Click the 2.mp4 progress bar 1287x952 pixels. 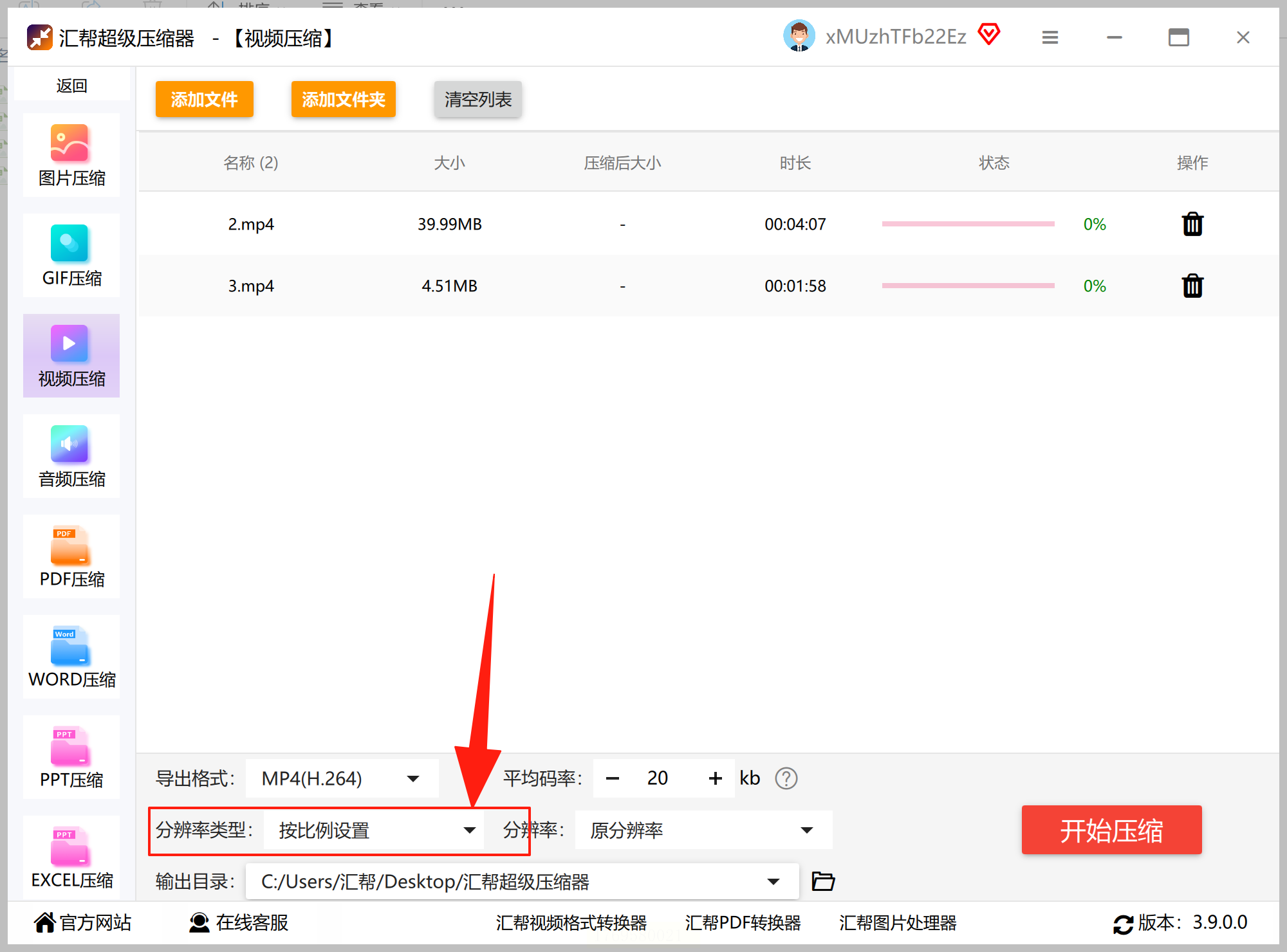point(968,224)
